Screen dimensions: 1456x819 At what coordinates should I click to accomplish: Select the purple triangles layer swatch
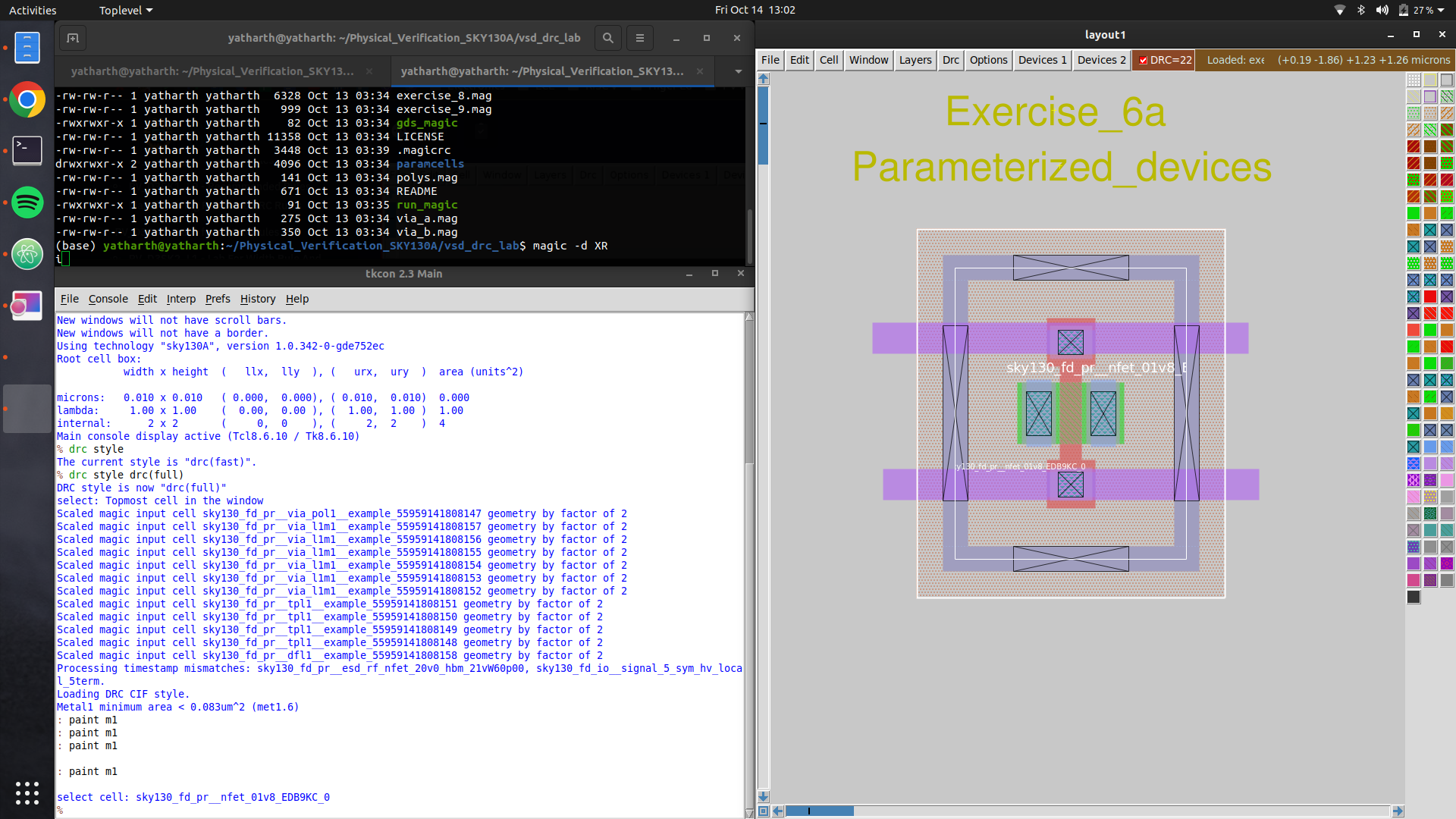click(x=1414, y=480)
